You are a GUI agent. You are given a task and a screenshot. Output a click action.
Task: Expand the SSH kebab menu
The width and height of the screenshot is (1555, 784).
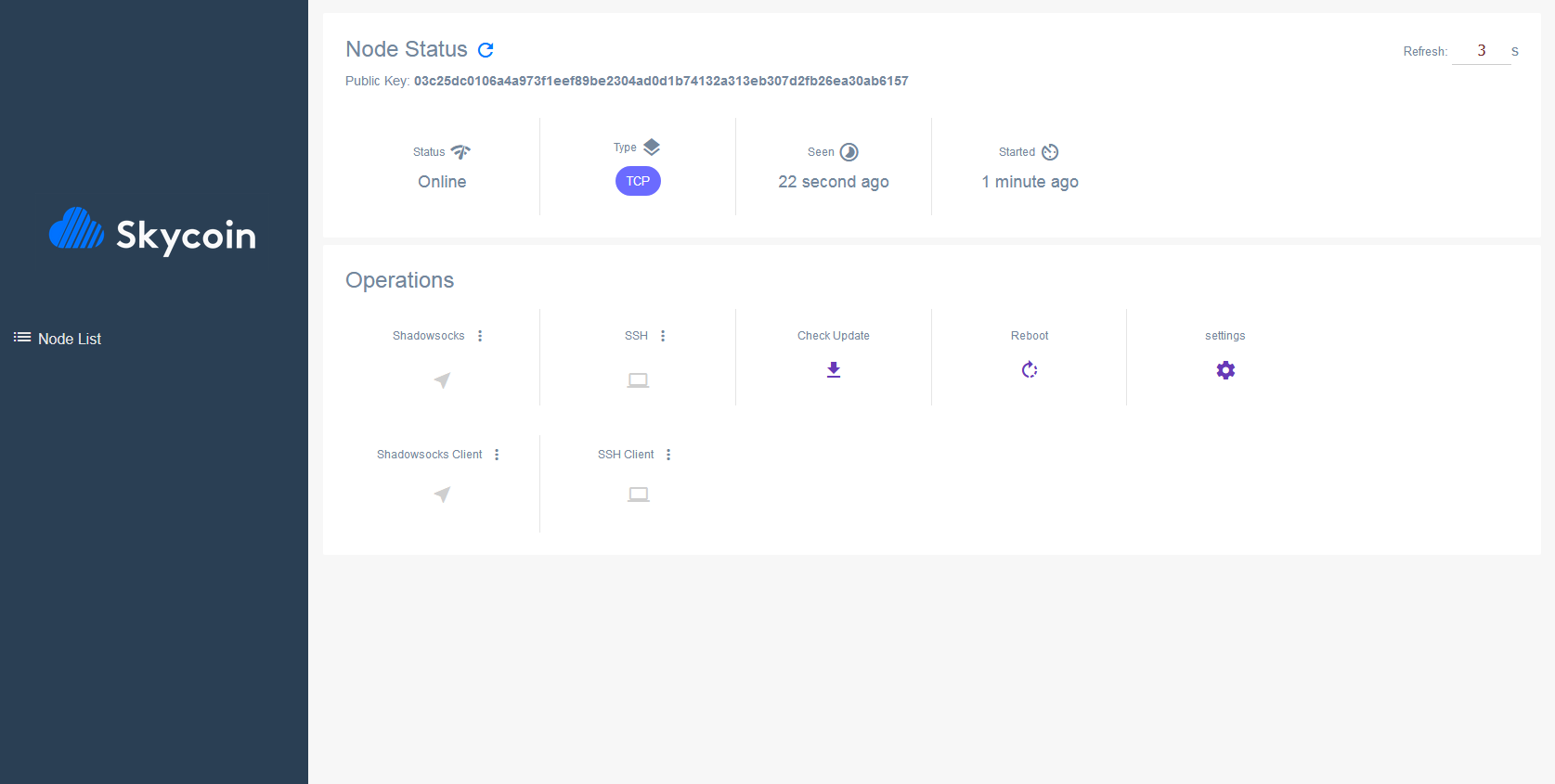coord(663,335)
